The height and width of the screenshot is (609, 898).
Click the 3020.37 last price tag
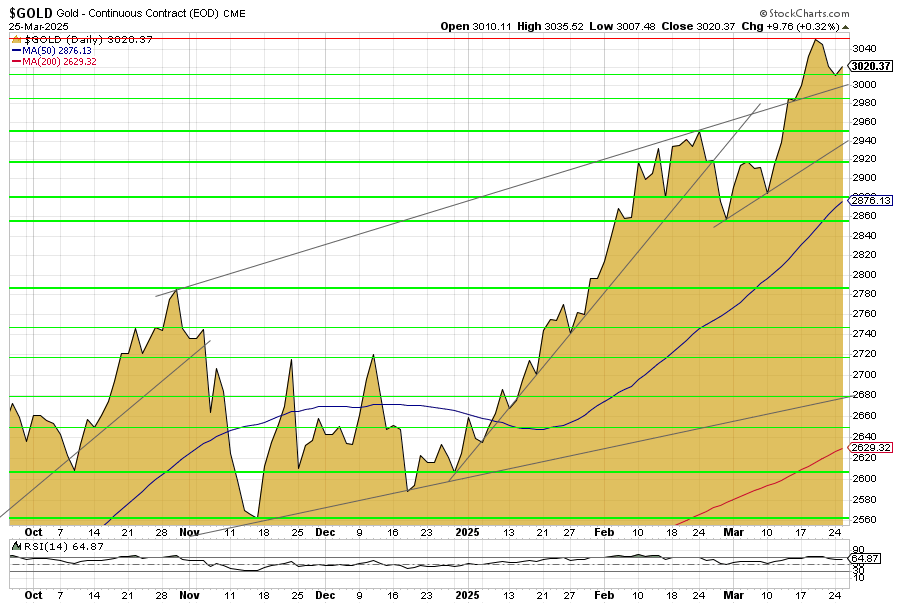[x=872, y=66]
